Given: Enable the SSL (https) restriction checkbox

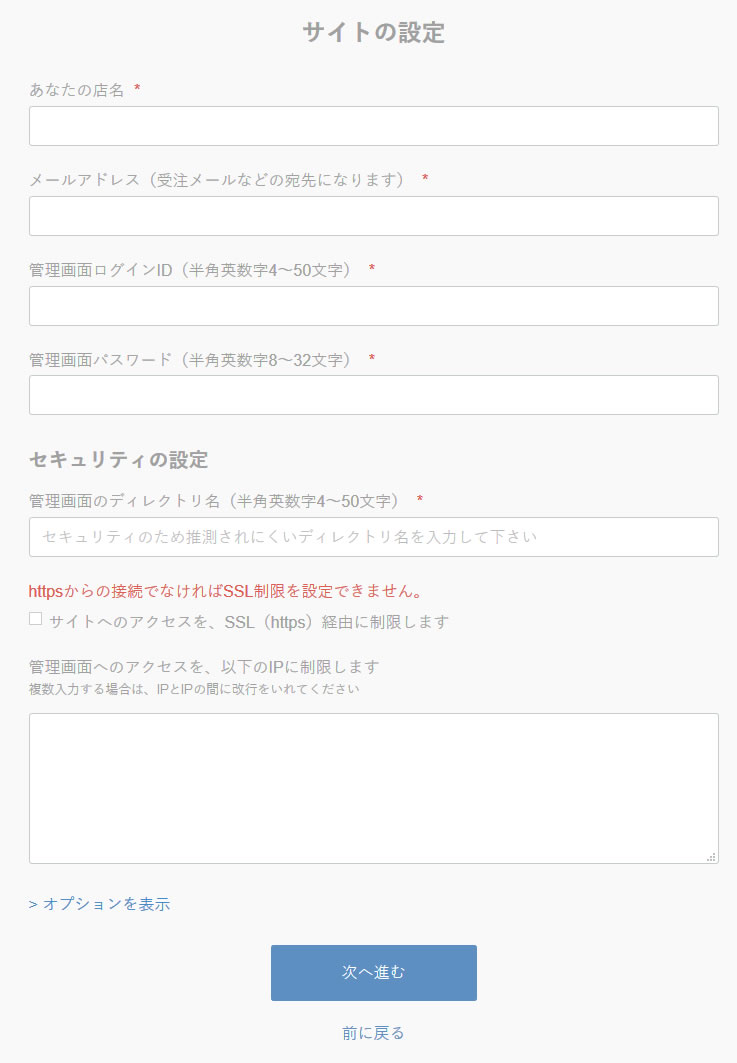Looking at the screenshot, I should [35, 619].
